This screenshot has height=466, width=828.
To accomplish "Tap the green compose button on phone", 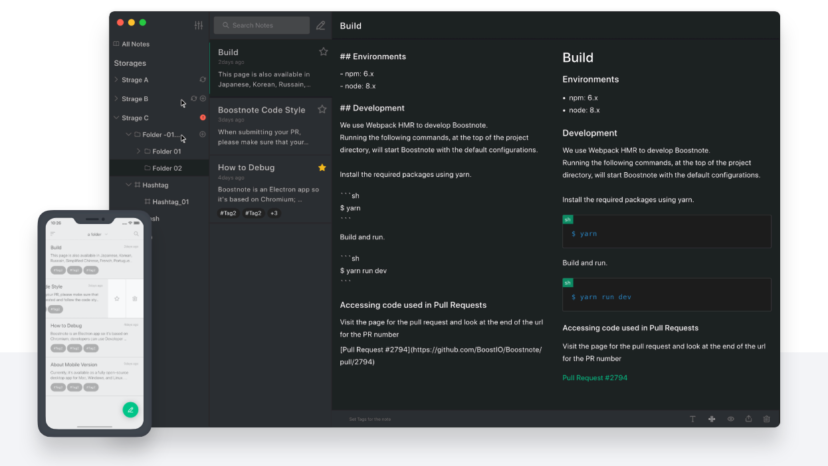I will [129, 409].
